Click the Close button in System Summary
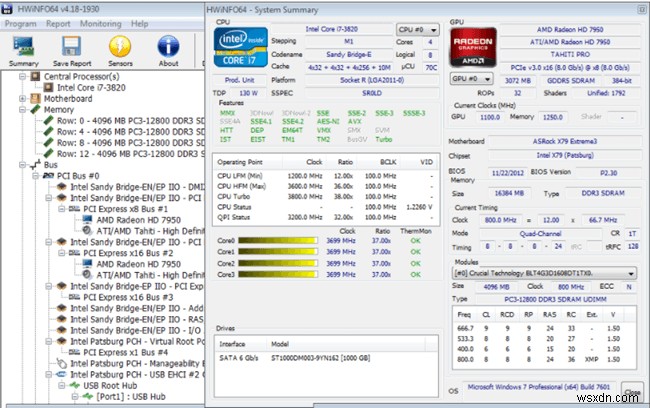Image resolution: width=650 pixels, height=408 pixels. 632,392
